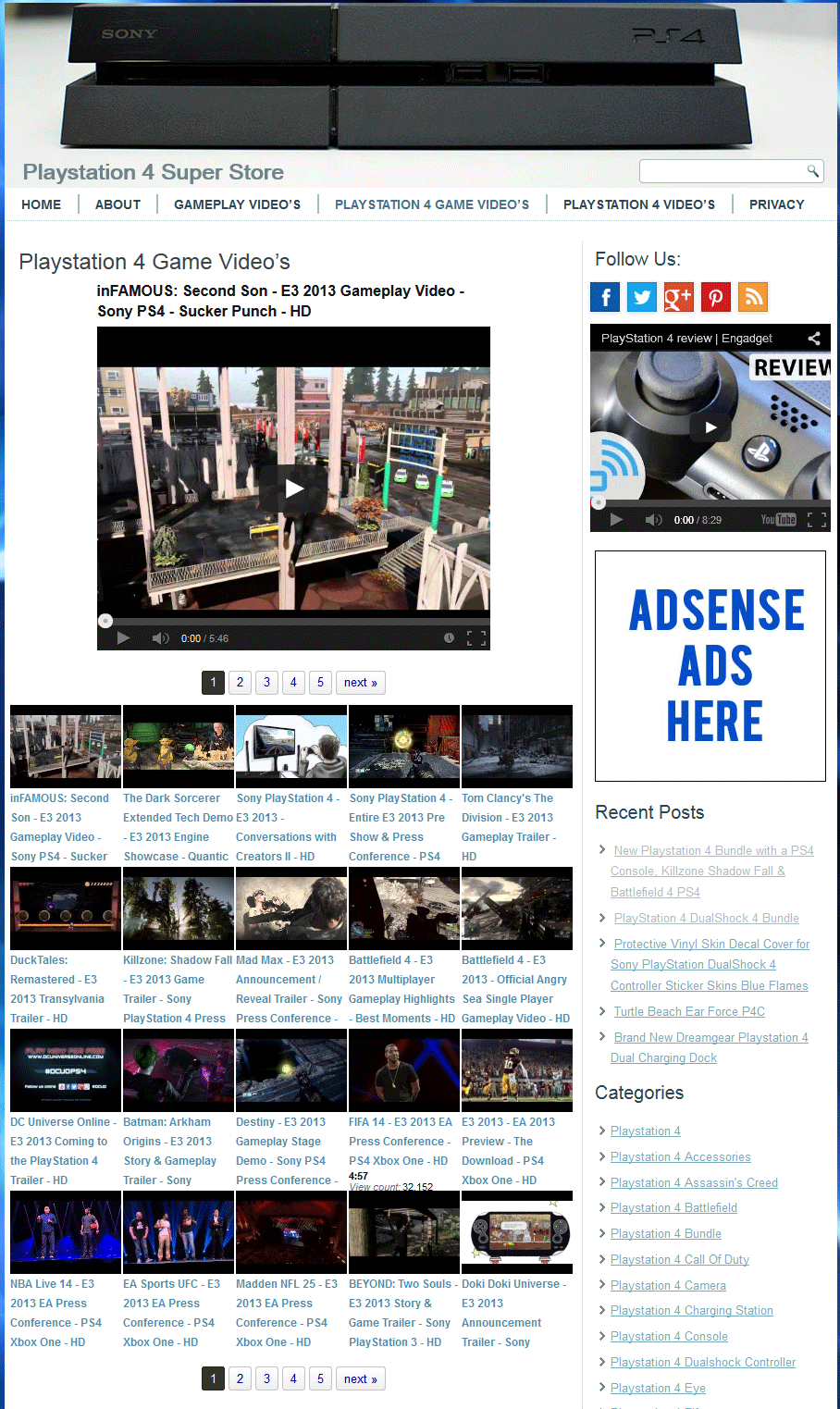Image resolution: width=840 pixels, height=1409 pixels.
Task: Play the inFAMOUS video with center play button
Action: click(294, 488)
